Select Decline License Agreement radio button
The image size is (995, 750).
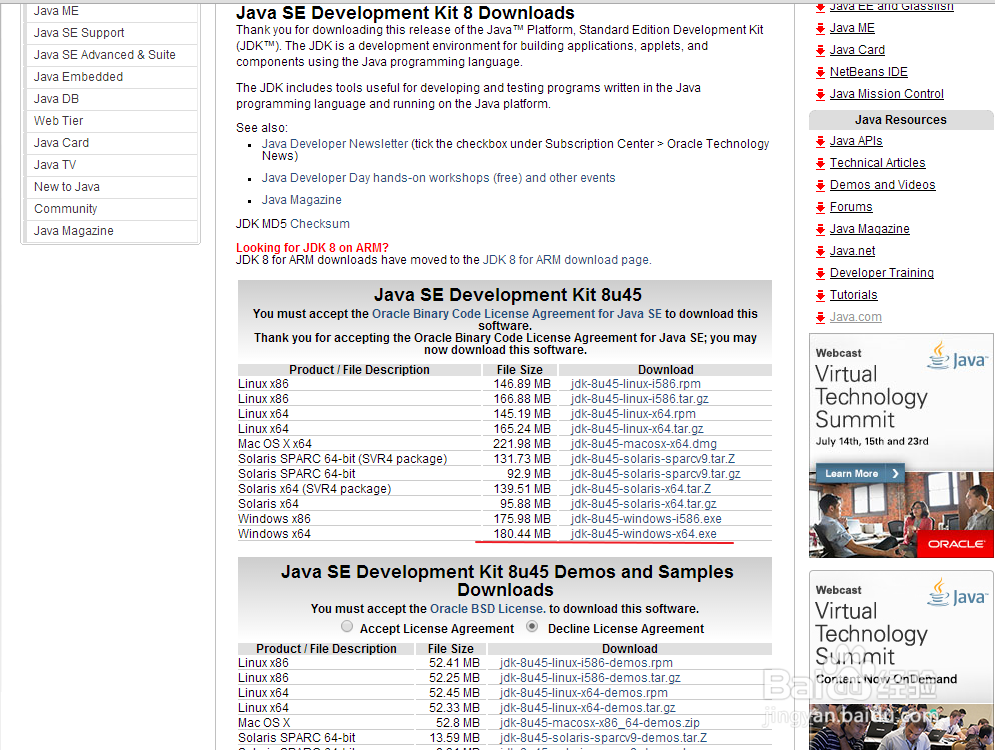point(532,627)
